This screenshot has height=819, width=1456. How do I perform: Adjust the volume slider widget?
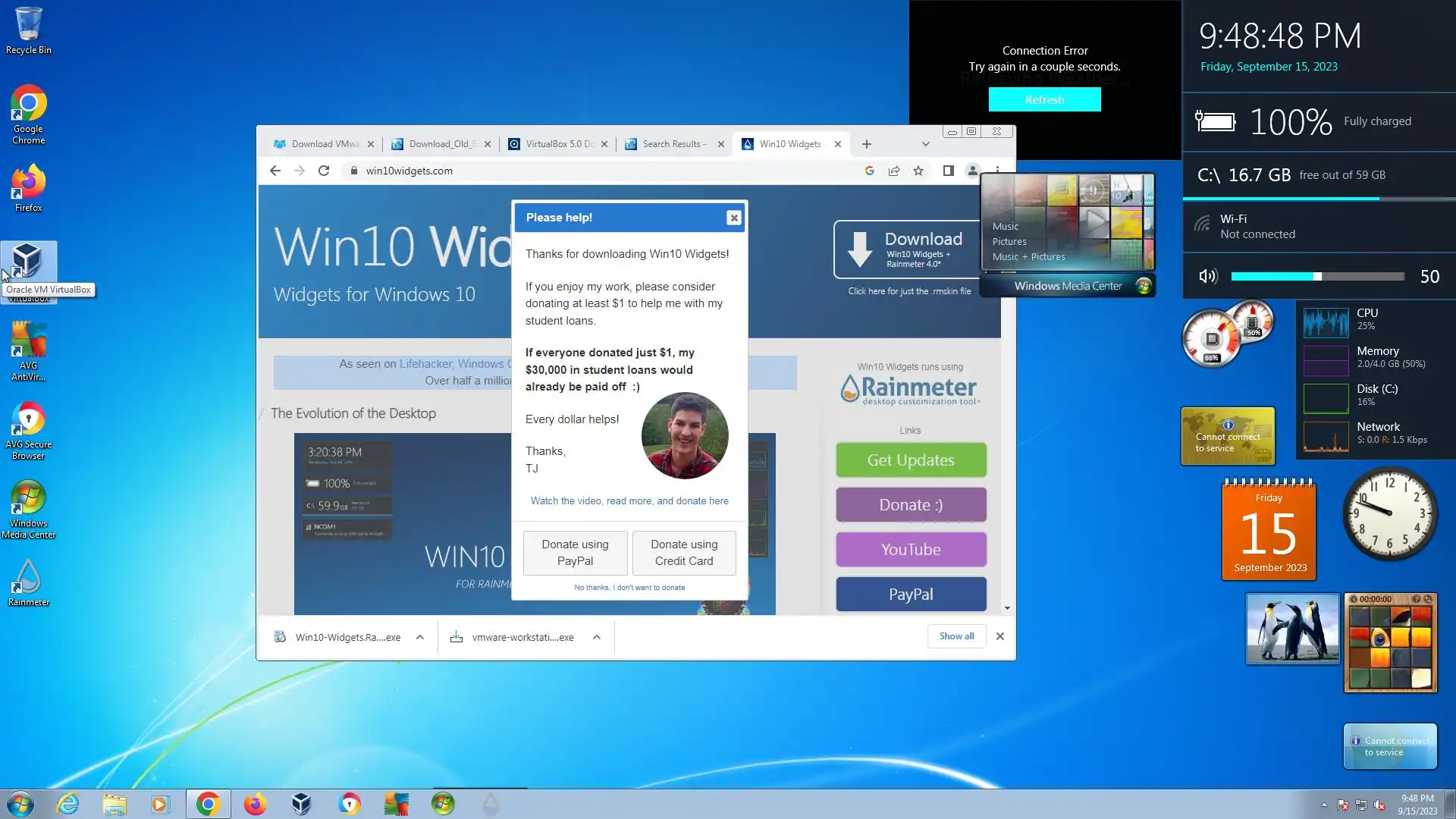1317,277
